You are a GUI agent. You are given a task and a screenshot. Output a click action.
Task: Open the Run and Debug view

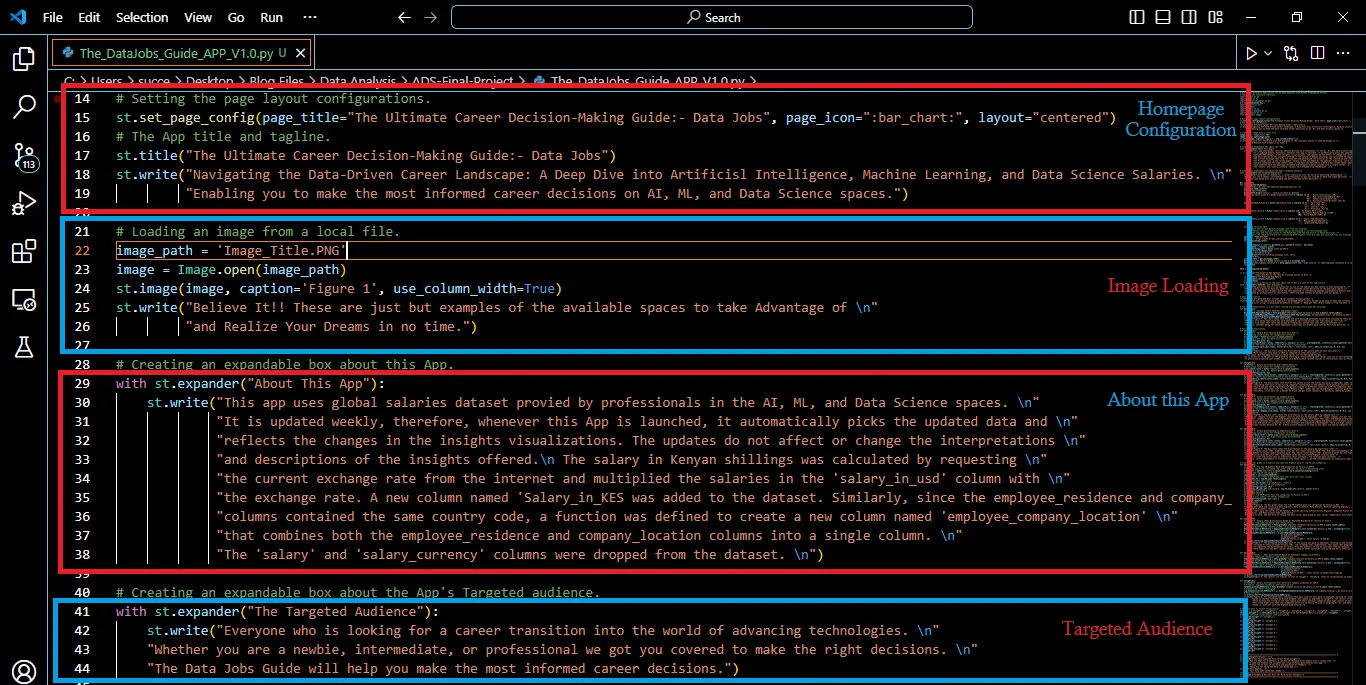point(23,204)
